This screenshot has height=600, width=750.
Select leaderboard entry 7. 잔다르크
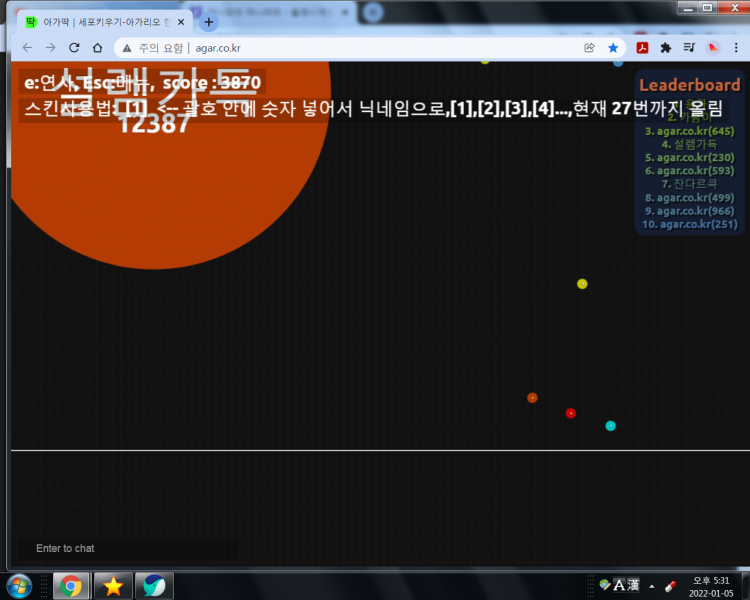689,184
